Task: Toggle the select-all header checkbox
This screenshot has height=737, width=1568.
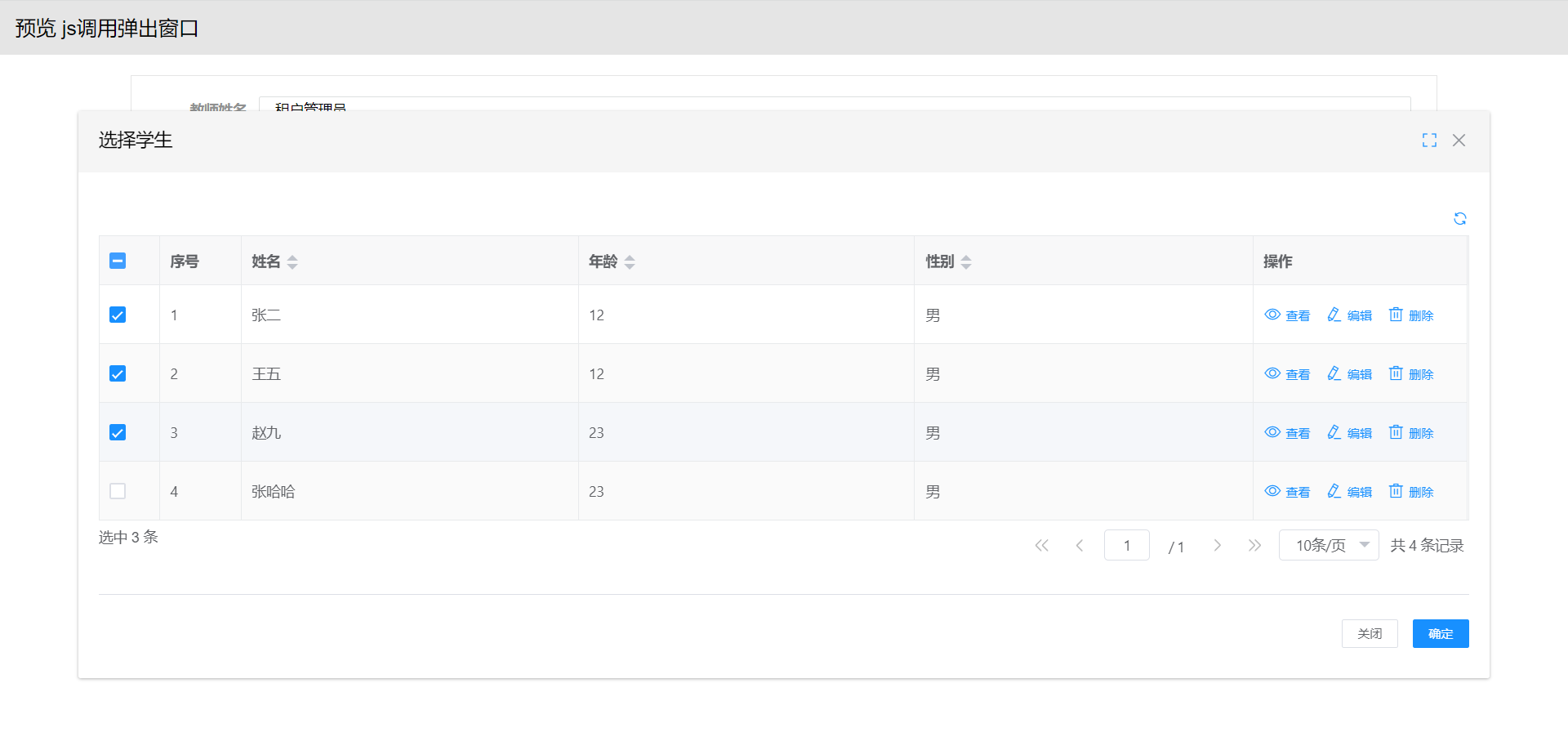Action: (x=118, y=261)
